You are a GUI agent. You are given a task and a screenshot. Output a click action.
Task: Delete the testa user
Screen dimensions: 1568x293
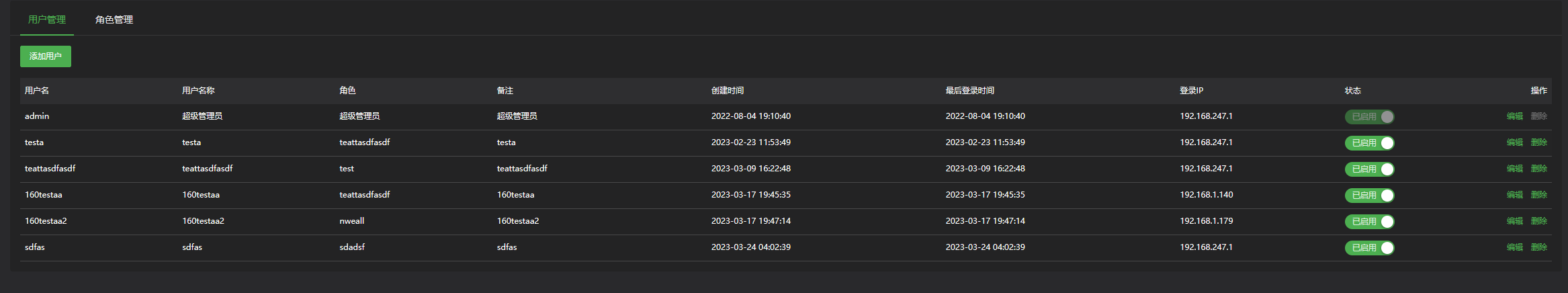(1538, 142)
